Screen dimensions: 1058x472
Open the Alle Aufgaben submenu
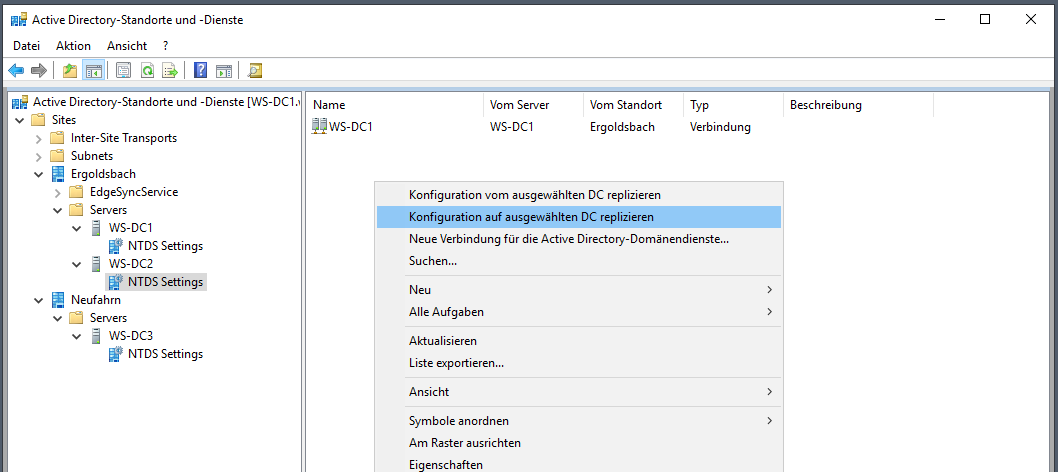578,312
